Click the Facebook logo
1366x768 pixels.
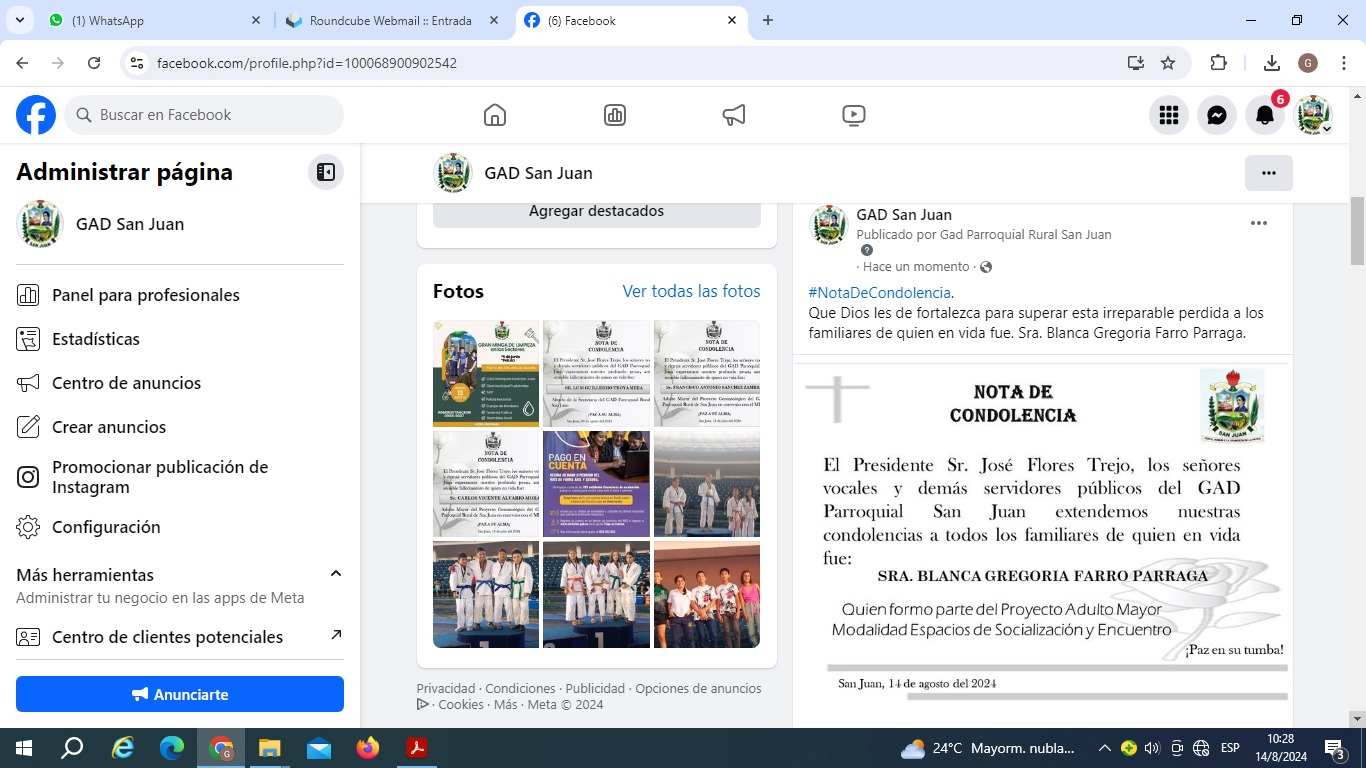(36, 115)
